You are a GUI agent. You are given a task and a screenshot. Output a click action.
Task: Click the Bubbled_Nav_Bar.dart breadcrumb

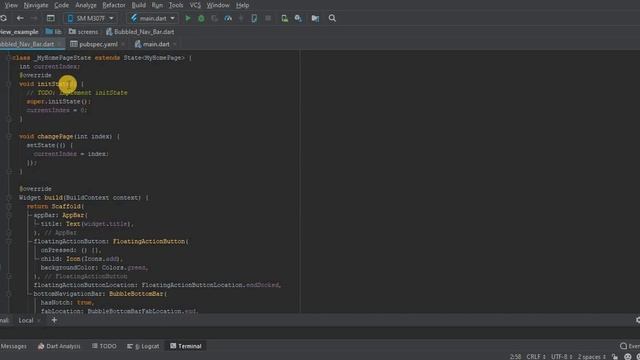140,31
